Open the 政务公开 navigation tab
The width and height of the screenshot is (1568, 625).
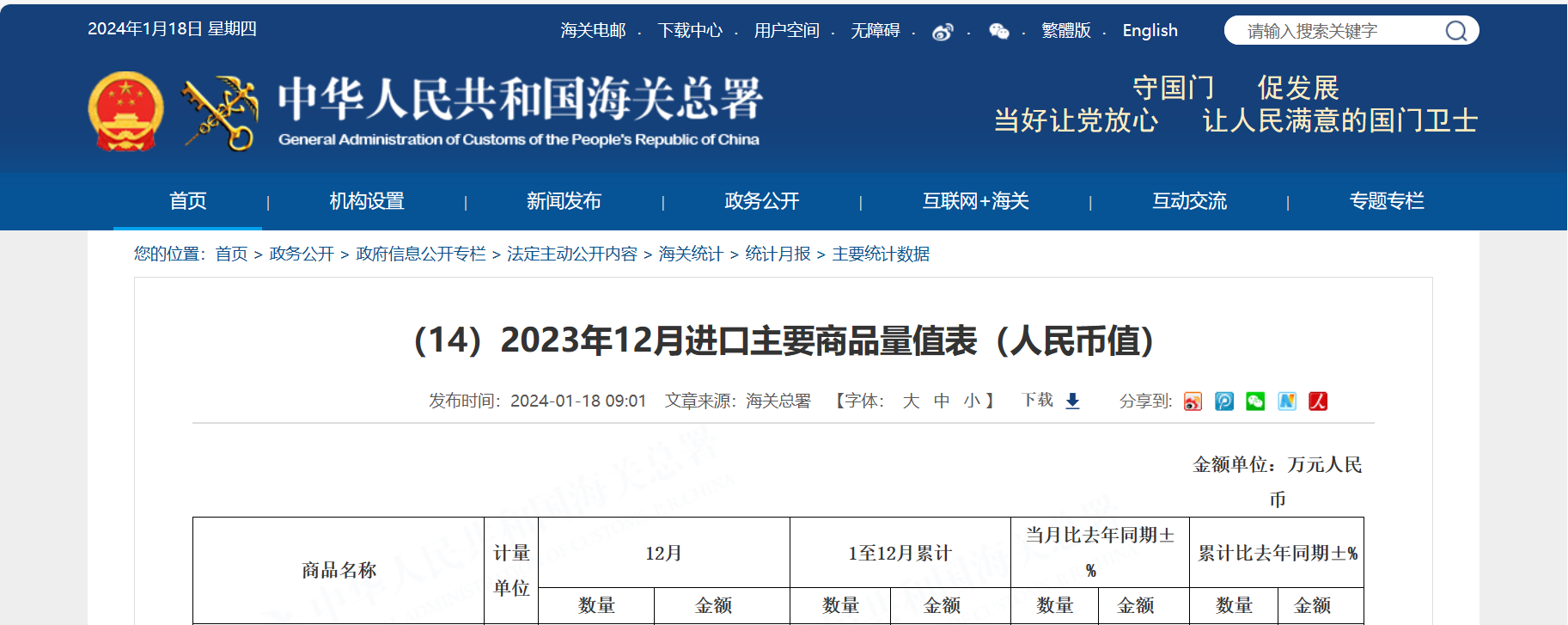click(761, 201)
